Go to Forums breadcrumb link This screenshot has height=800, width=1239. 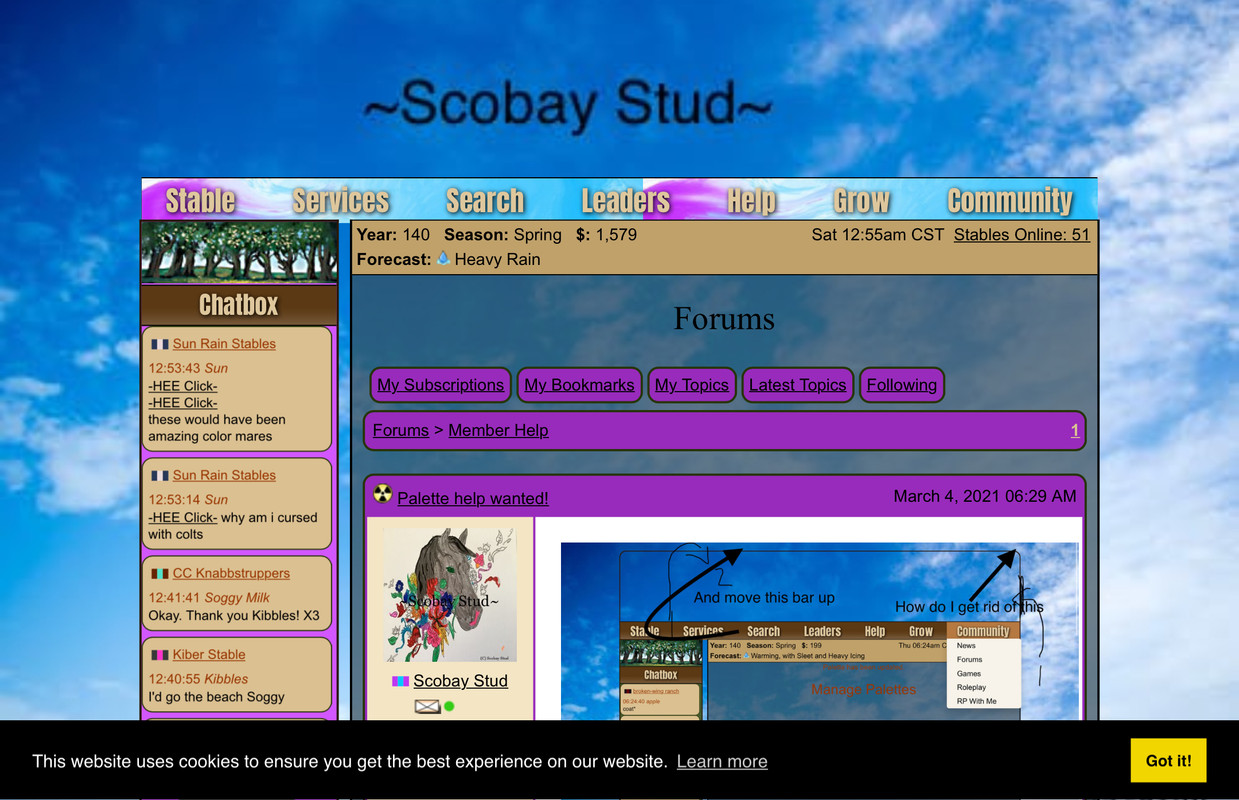401,431
